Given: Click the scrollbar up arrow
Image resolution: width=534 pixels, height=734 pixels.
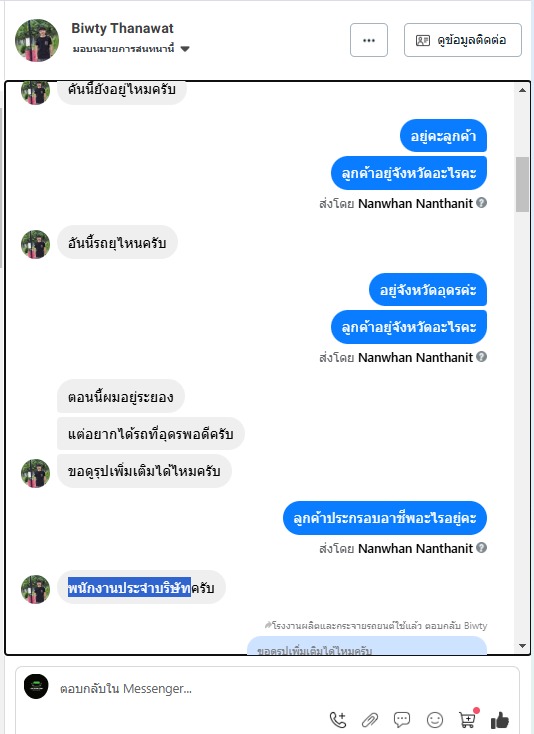Looking at the screenshot, I should click(x=522, y=90).
